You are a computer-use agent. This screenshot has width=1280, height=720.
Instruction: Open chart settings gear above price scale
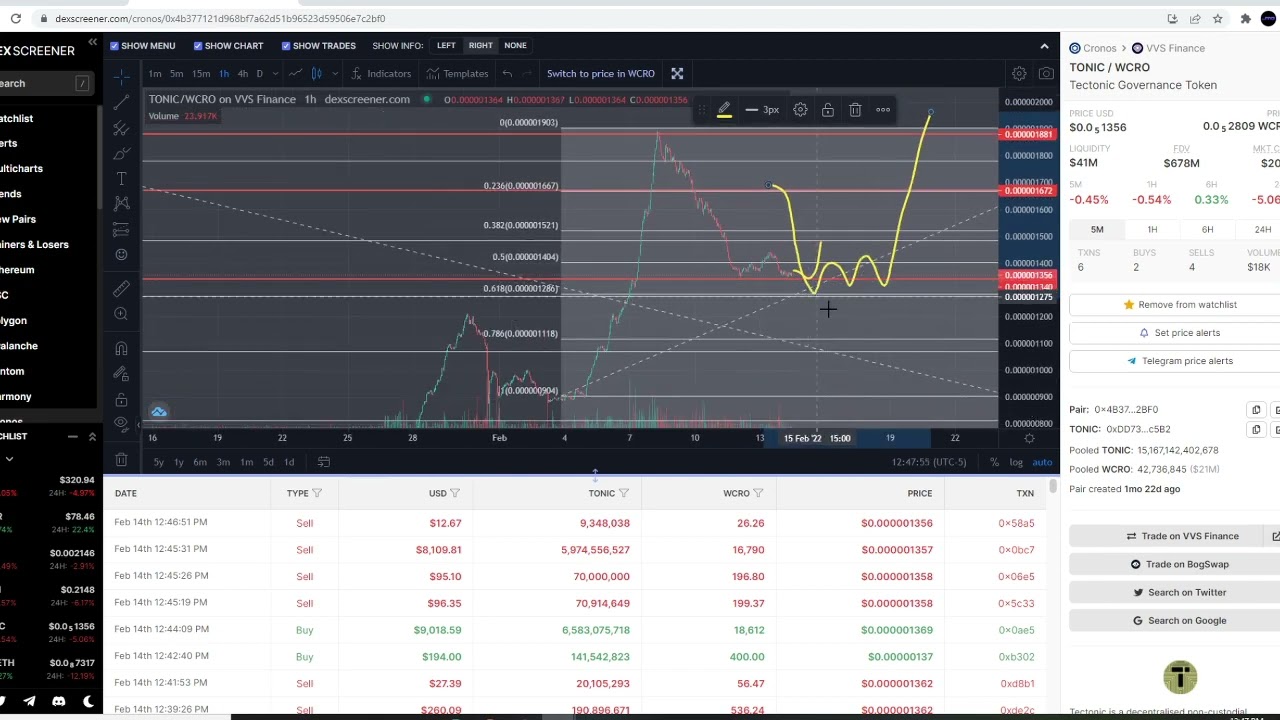pos(1019,74)
